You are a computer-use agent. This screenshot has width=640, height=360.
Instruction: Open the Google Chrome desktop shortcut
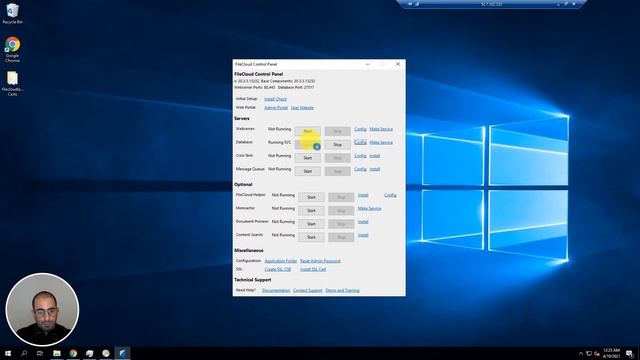(x=12, y=49)
